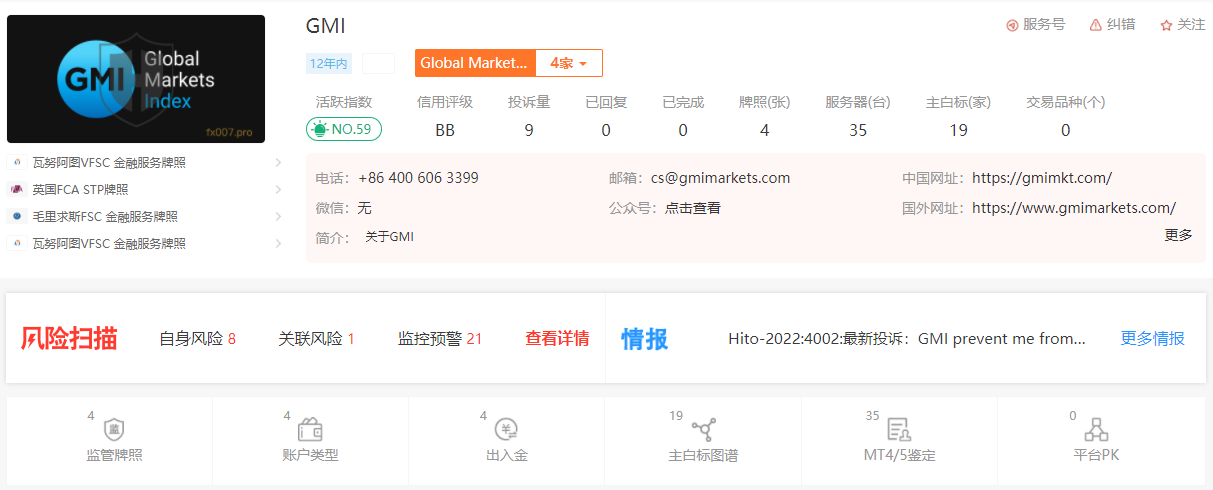Image resolution: width=1213 pixels, height=490 pixels.
Task: Open the Hito-2022:4002 latest complaint headline
Action: [907, 339]
